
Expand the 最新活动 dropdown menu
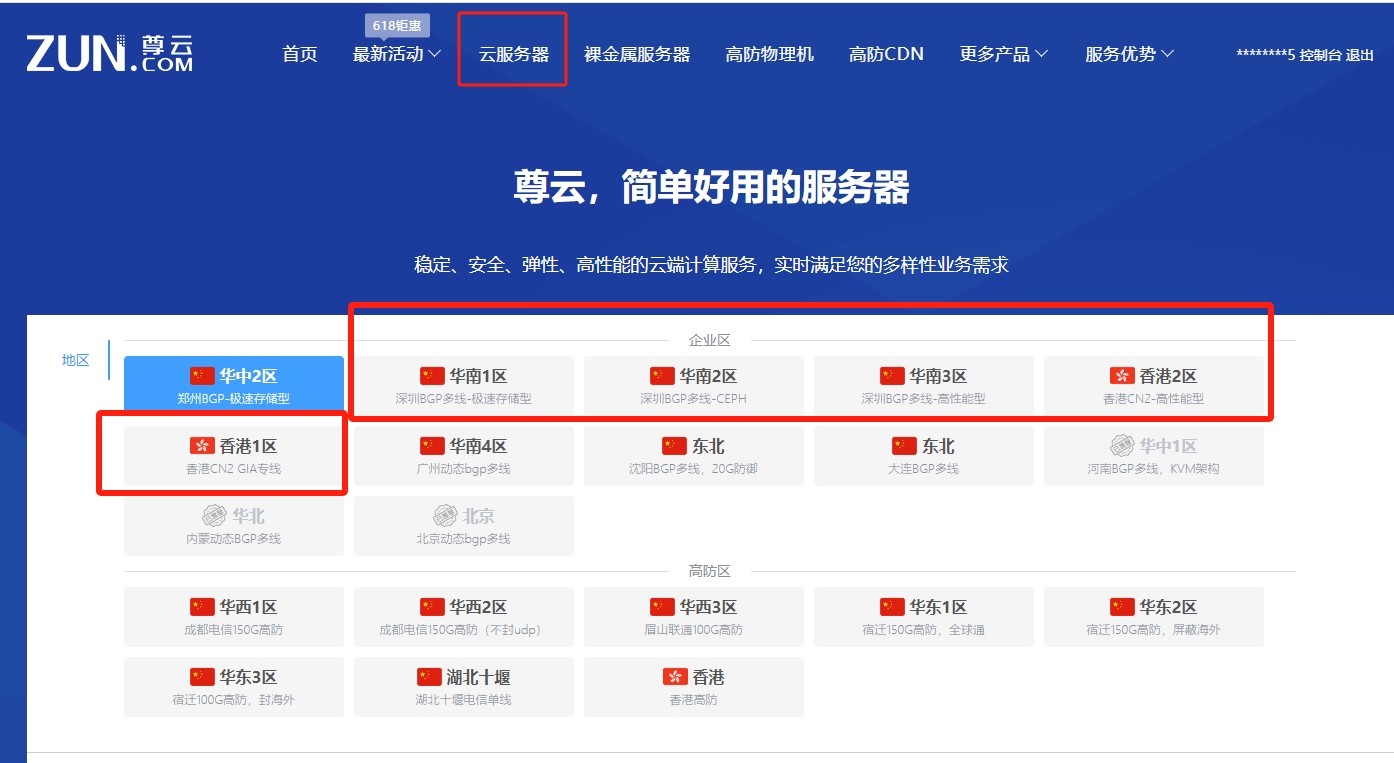click(x=397, y=54)
